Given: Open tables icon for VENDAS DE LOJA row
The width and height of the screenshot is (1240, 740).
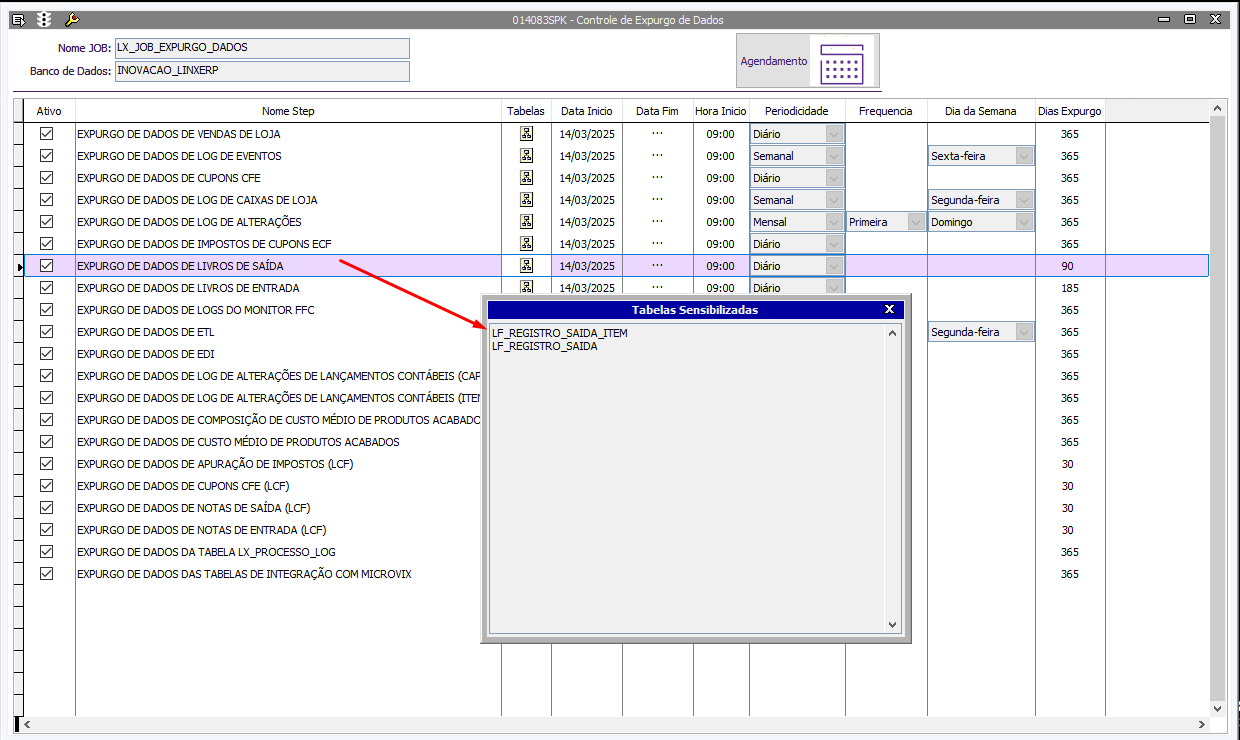Looking at the screenshot, I should [x=527, y=134].
